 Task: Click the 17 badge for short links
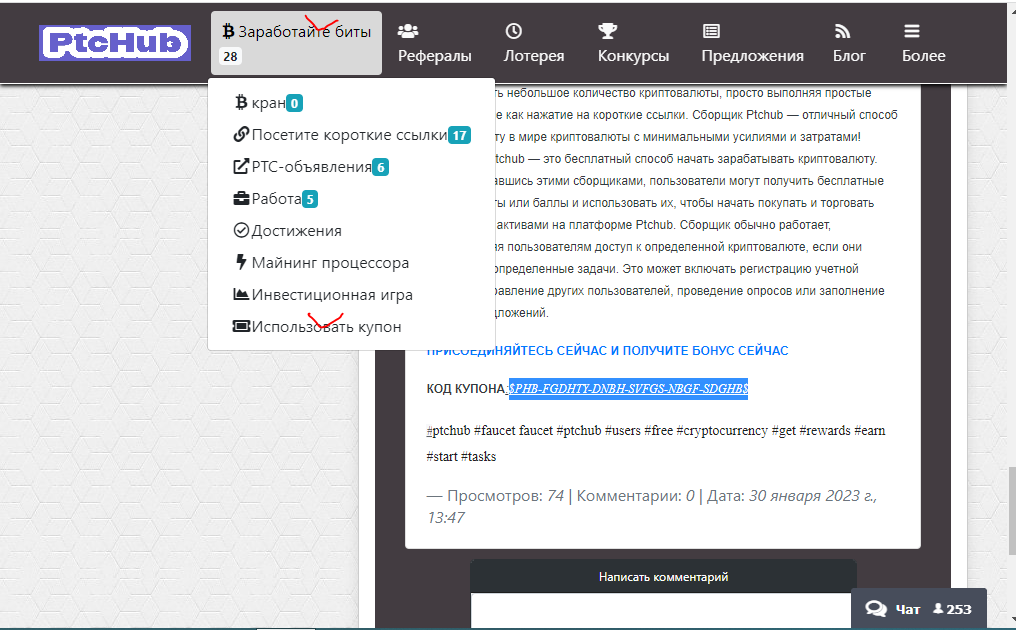[459, 135]
